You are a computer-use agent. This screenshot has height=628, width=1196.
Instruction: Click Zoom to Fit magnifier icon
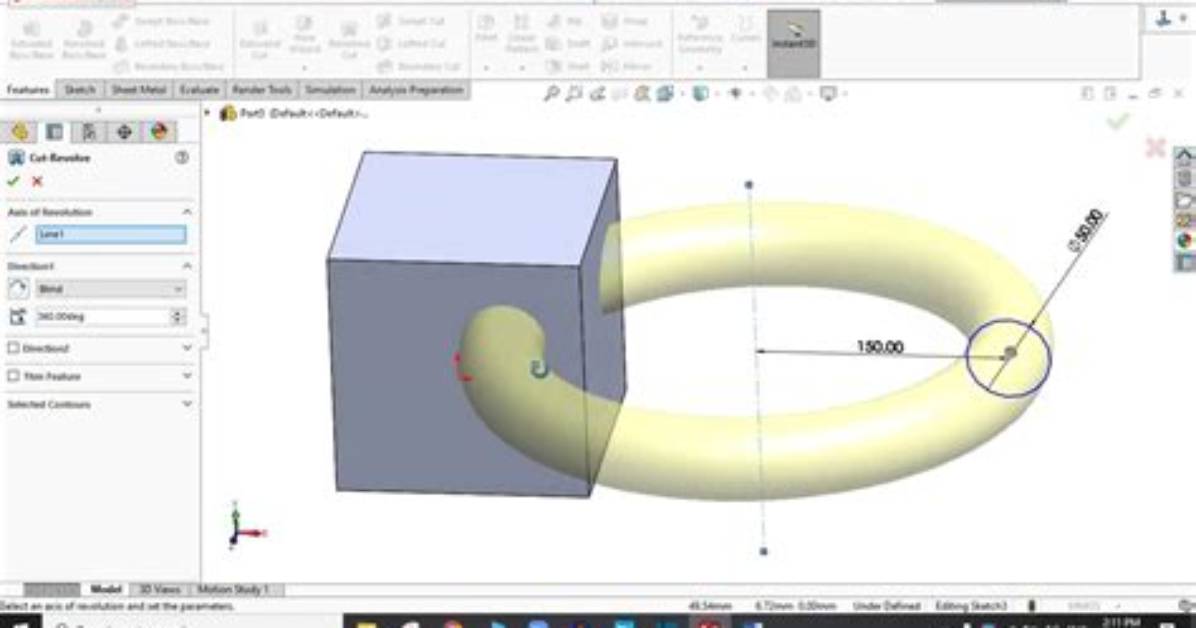coord(551,93)
